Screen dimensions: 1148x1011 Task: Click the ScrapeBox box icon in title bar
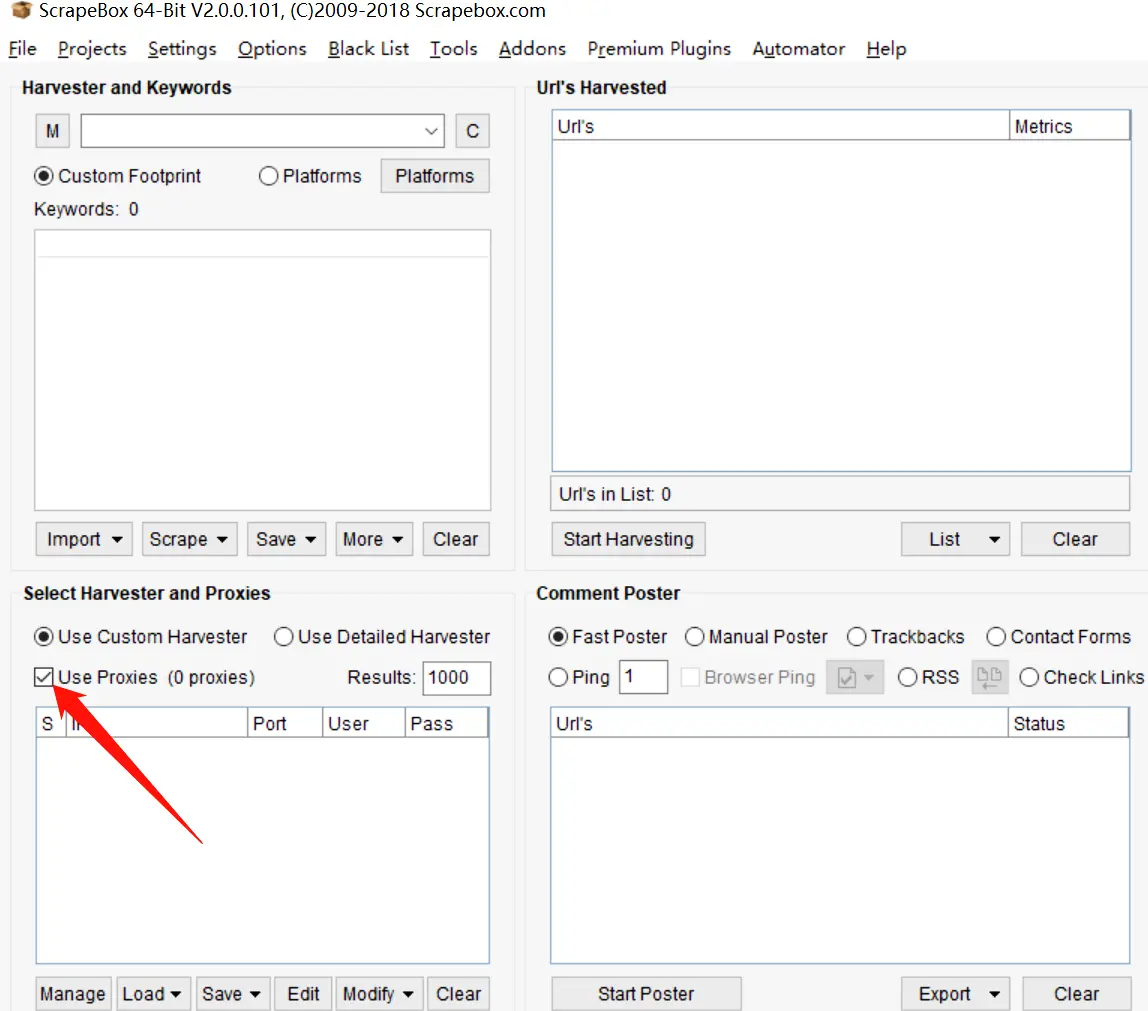coord(21,10)
